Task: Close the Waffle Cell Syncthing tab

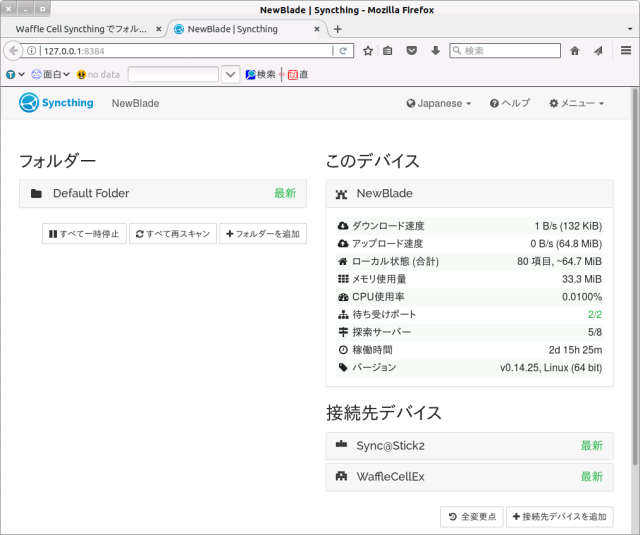Action: pyautogui.click(x=158, y=29)
